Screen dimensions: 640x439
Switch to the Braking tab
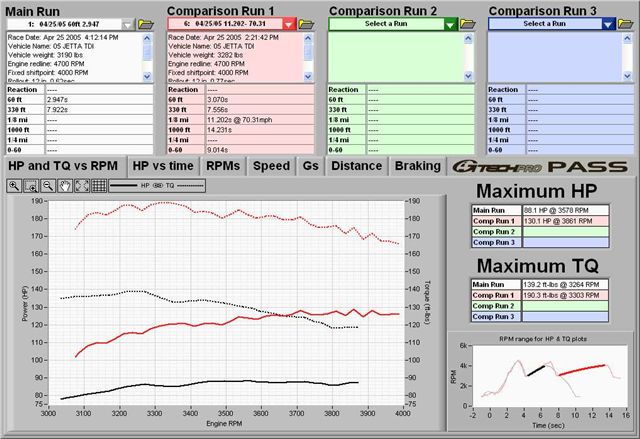(x=418, y=166)
